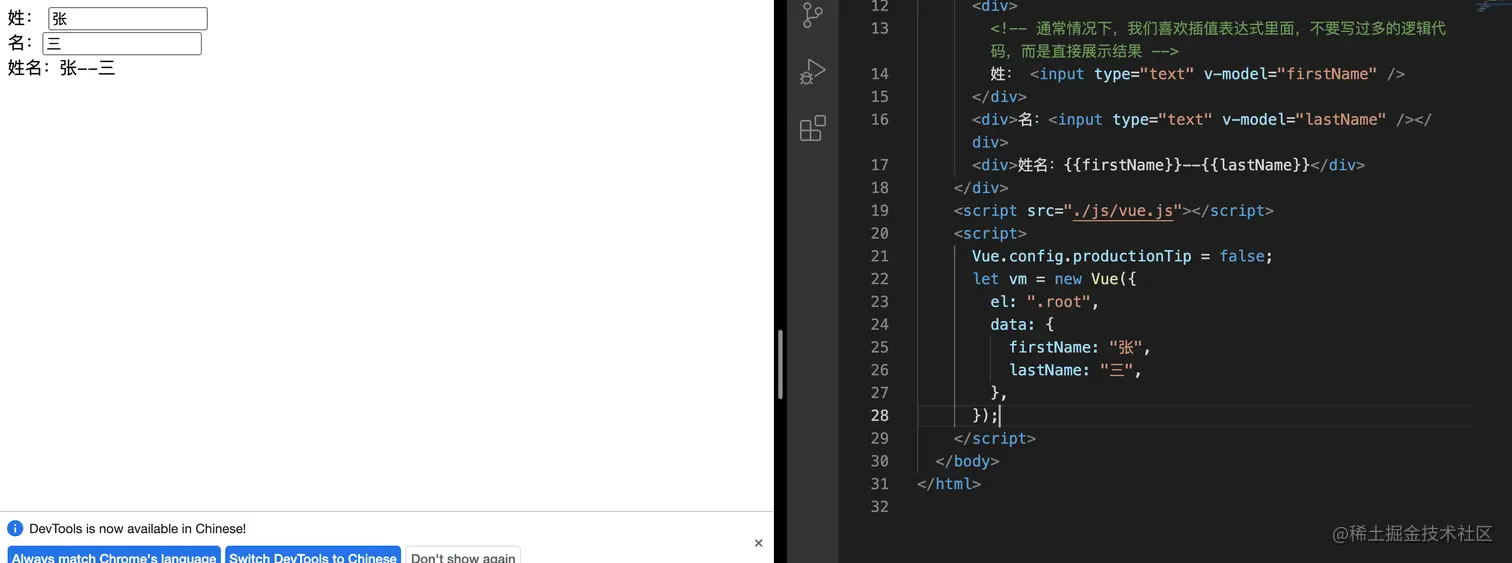
Task: Click the editor minimap in top-right corner
Action: [1493, 6]
